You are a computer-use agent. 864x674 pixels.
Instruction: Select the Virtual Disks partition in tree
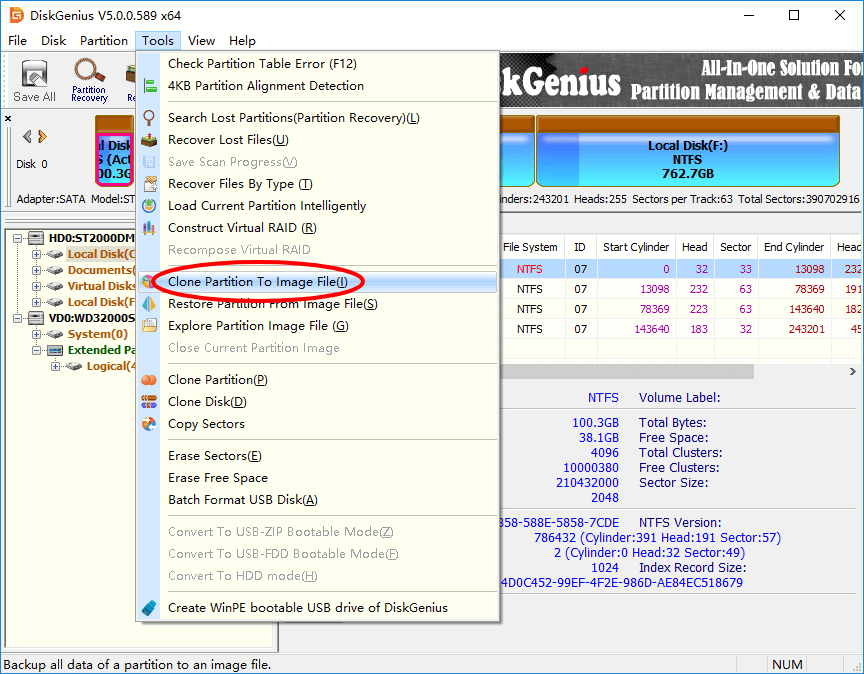pos(101,286)
